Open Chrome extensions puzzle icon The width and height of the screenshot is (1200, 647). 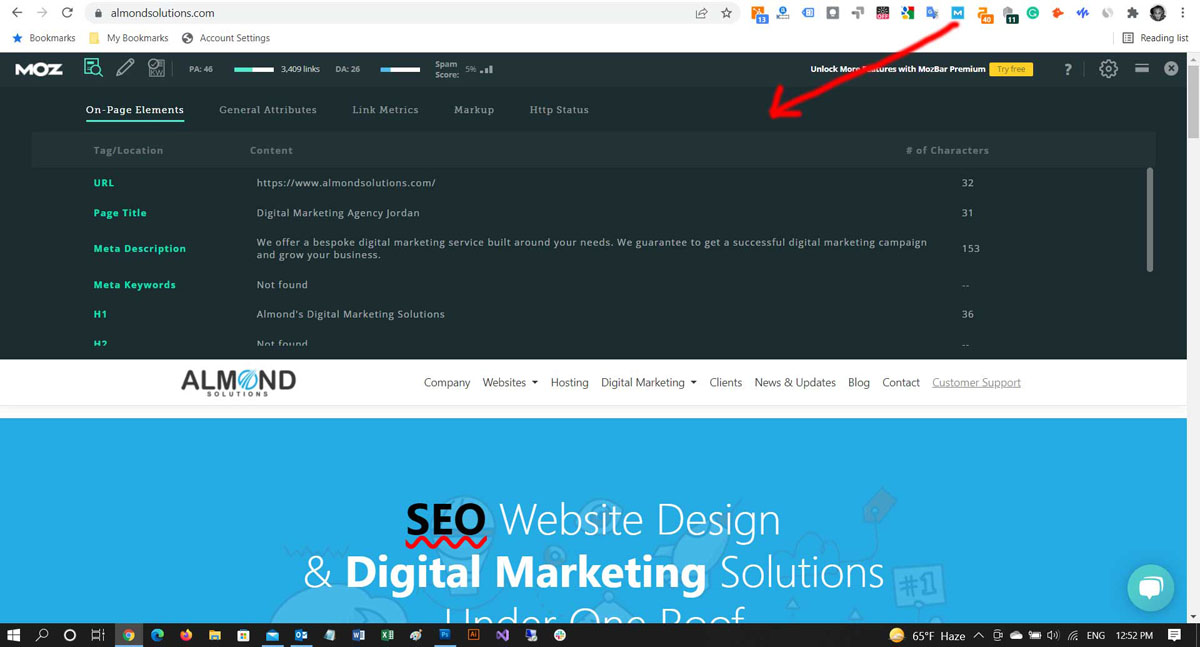pyautogui.click(x=1133, y=13)
